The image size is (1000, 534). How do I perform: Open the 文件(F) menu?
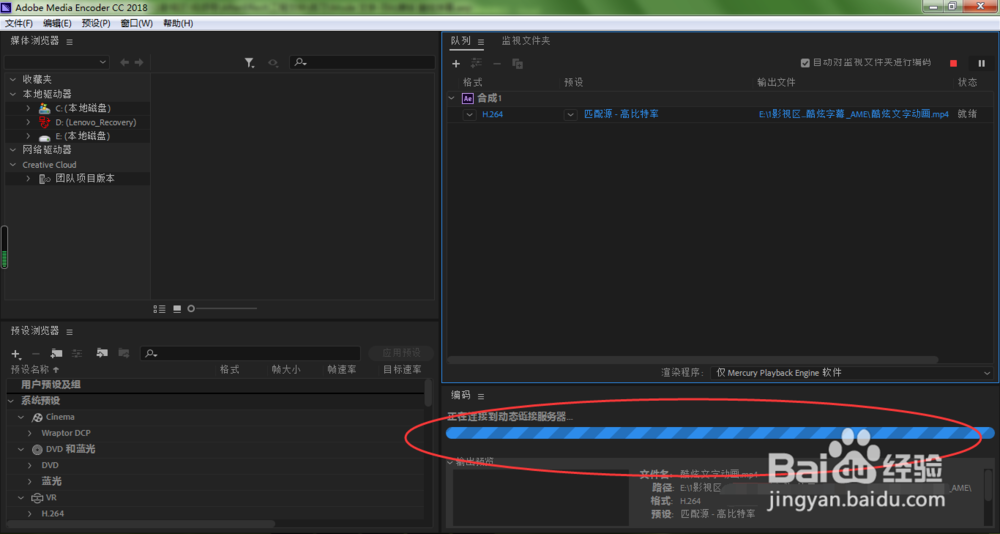18,24
